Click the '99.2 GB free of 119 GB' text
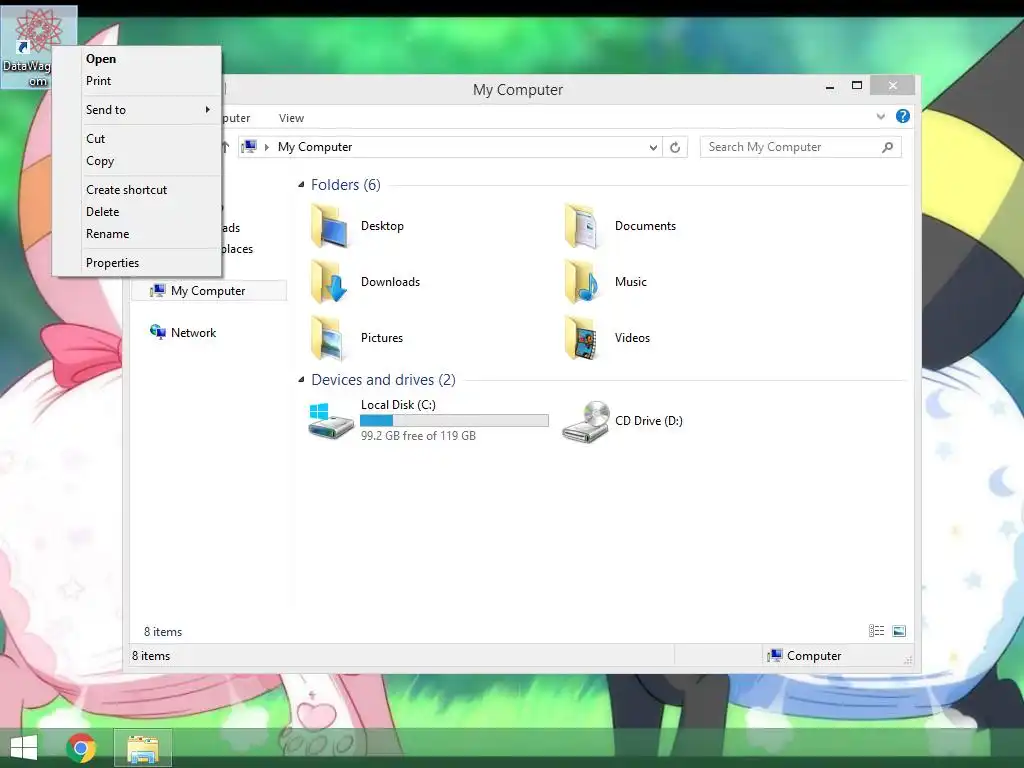The image size is (1024, 768). coord(418,436)
